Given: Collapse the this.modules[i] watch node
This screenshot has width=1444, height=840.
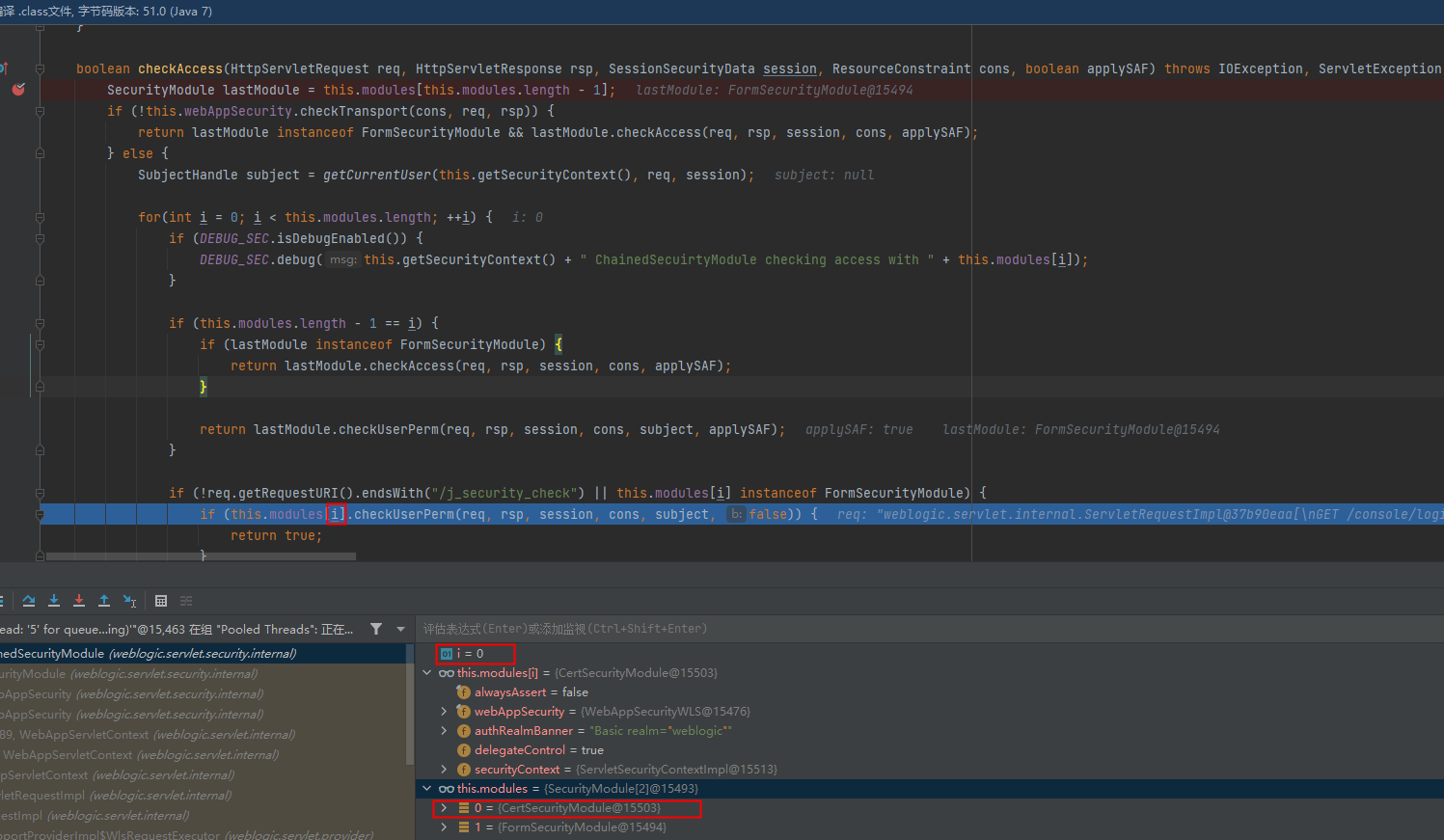Looking at the screenshot, I should tap(427, 673).
